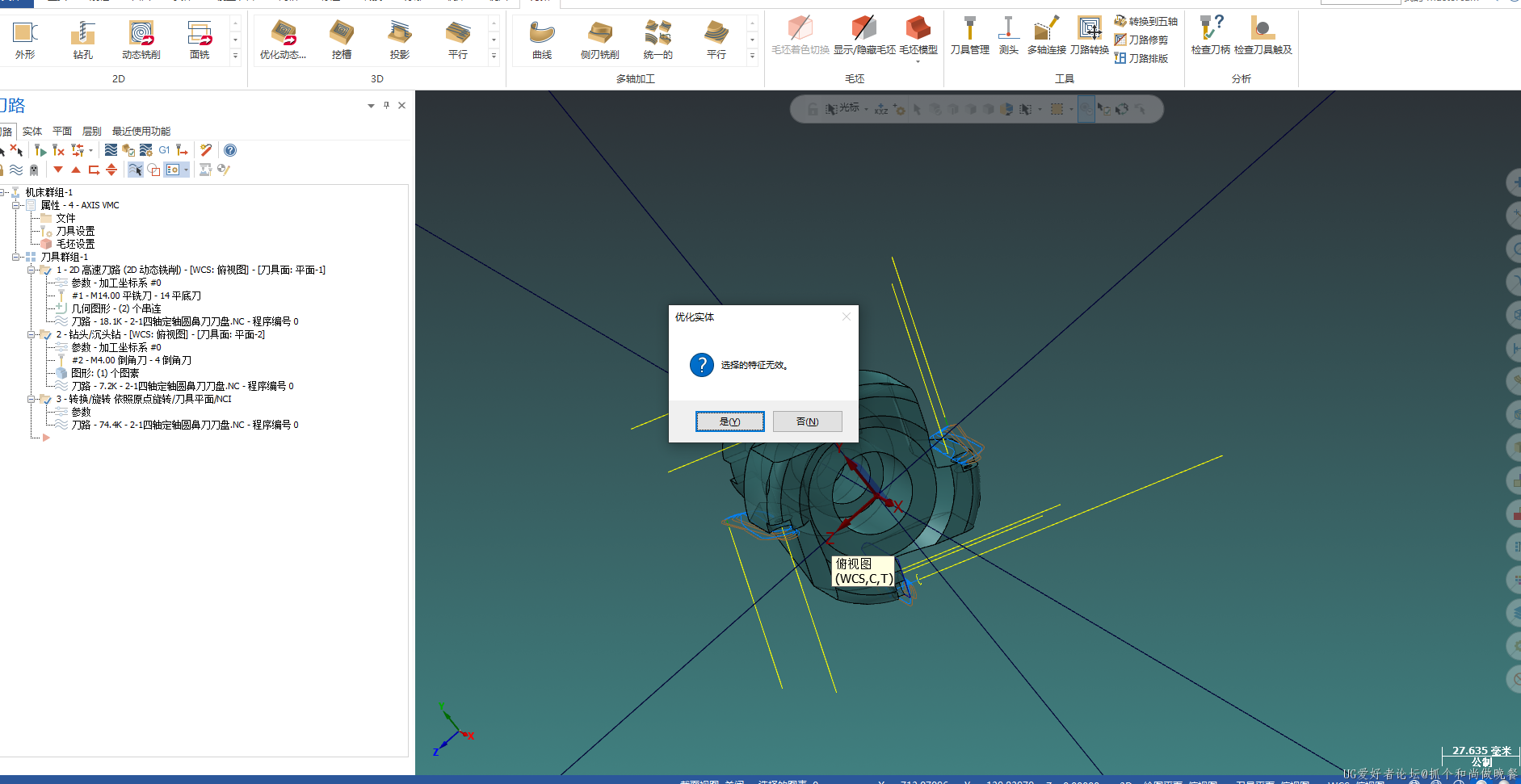
Task: Select #1 - M14.00 平铣刀 tool entry
Action: [137, 296]
